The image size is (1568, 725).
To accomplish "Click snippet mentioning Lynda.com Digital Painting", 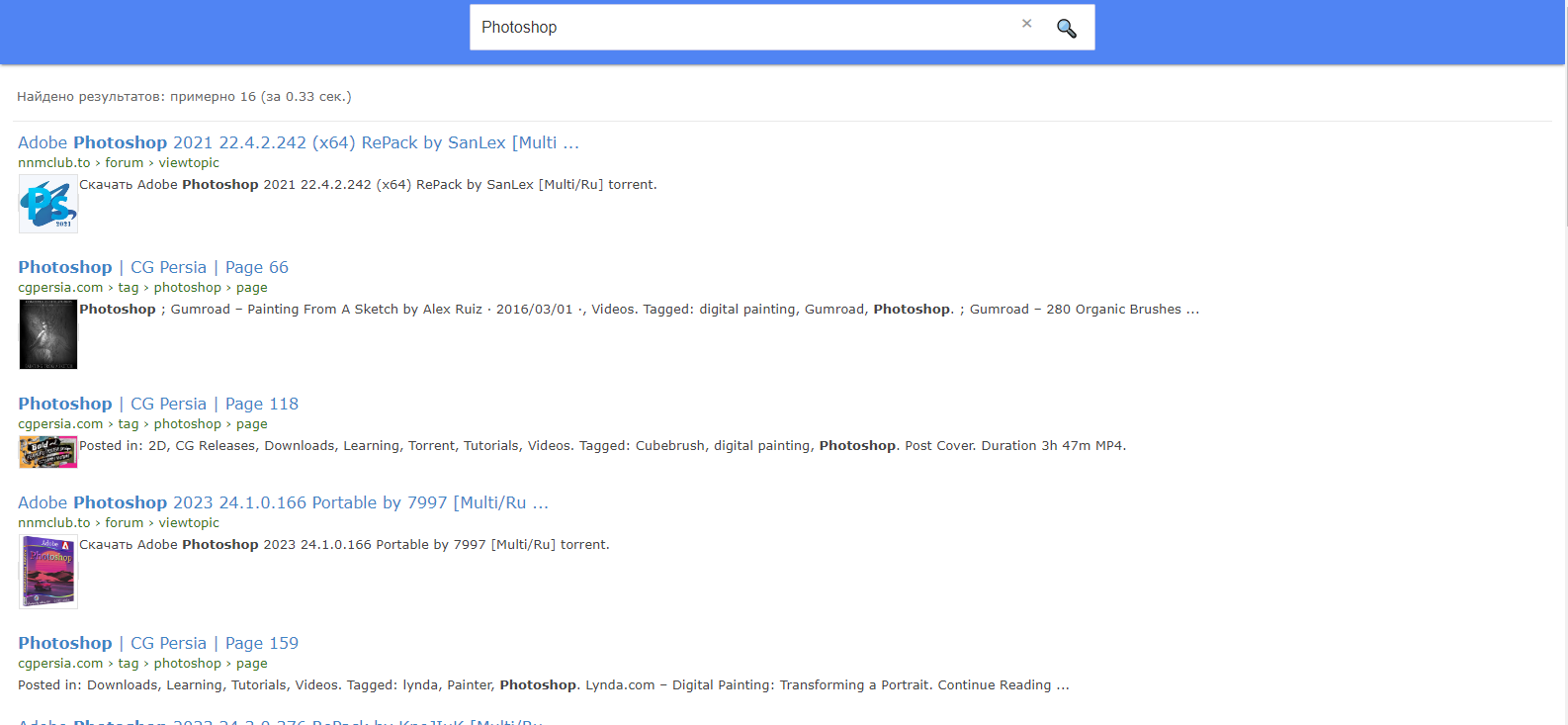I will click(543, 685).
